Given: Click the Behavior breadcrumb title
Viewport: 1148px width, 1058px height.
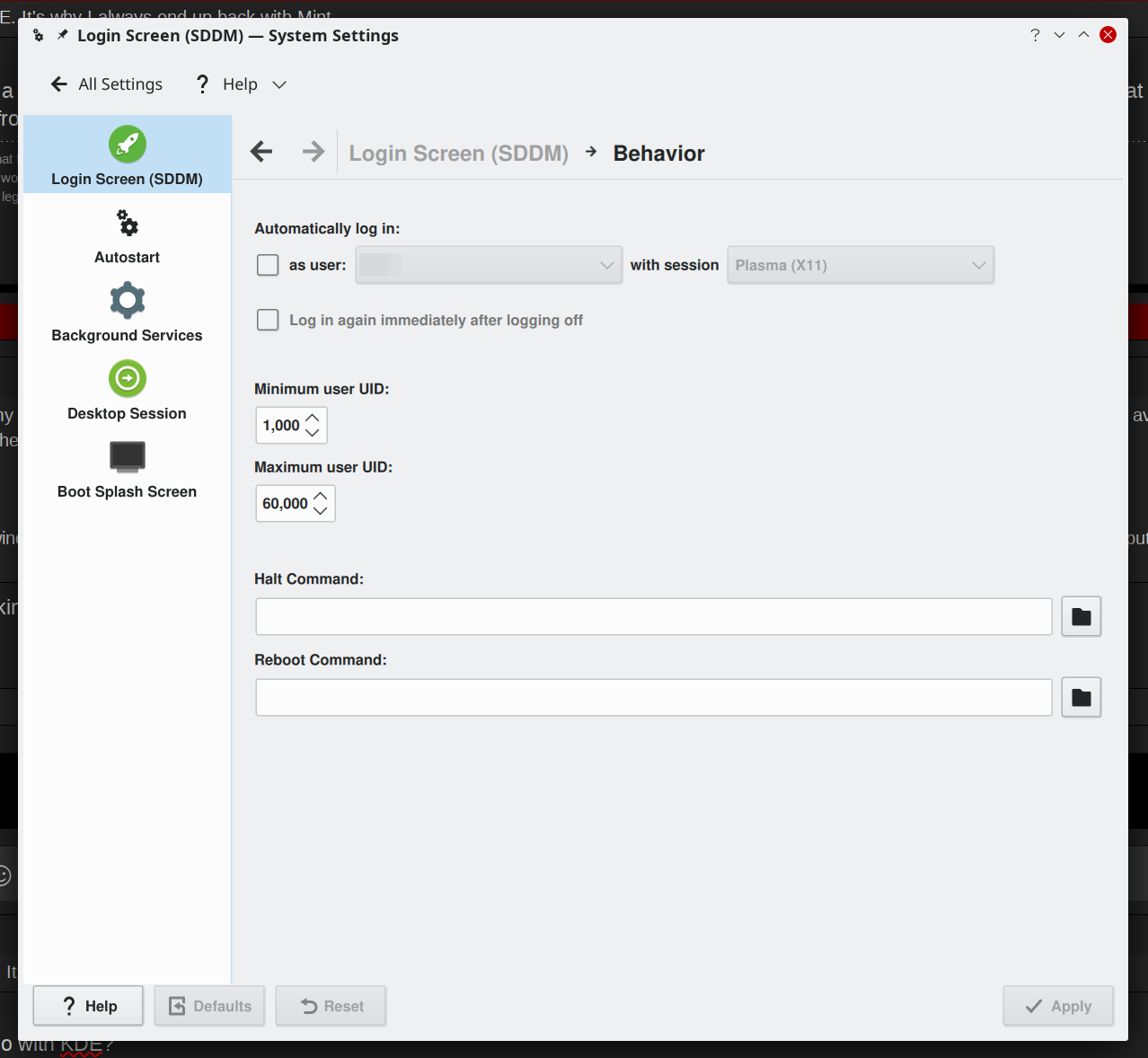Looking at the screenshot, I should coord(659,154).
